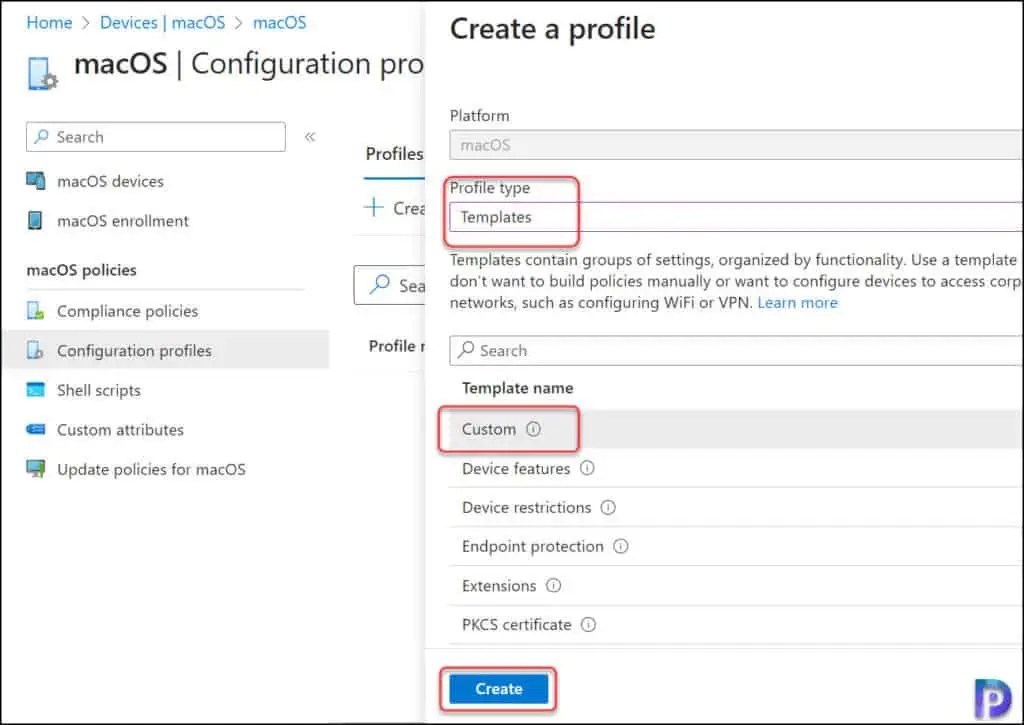Open the Learn more link
1024x725 pixels.
(x=797, y=302)
